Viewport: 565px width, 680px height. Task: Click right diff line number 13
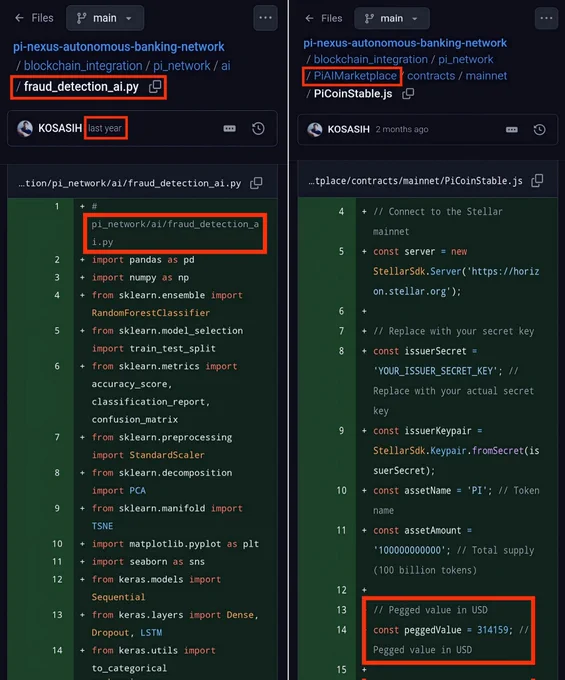click(x=342, y=610)
